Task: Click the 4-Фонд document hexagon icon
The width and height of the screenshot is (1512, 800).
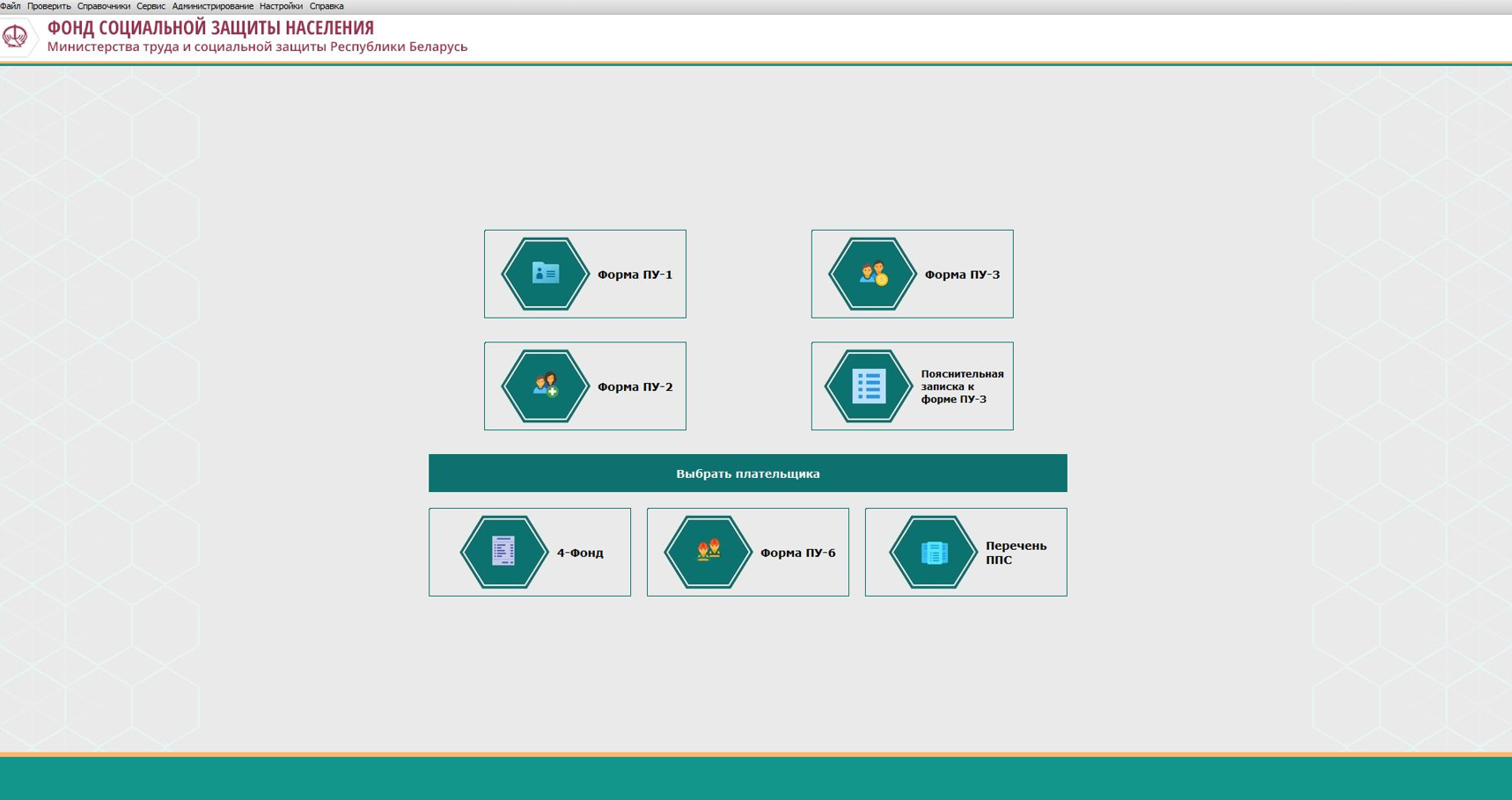Action: click(x=503, y=552)
